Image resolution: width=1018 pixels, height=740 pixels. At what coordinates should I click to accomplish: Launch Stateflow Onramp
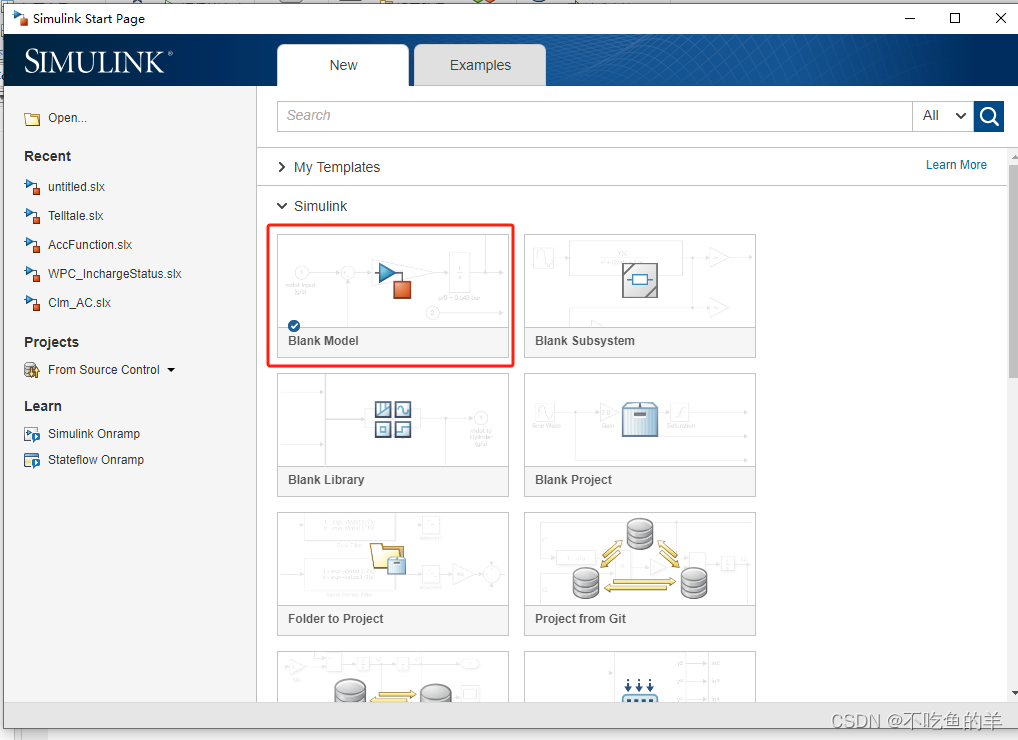coord(95,460)
